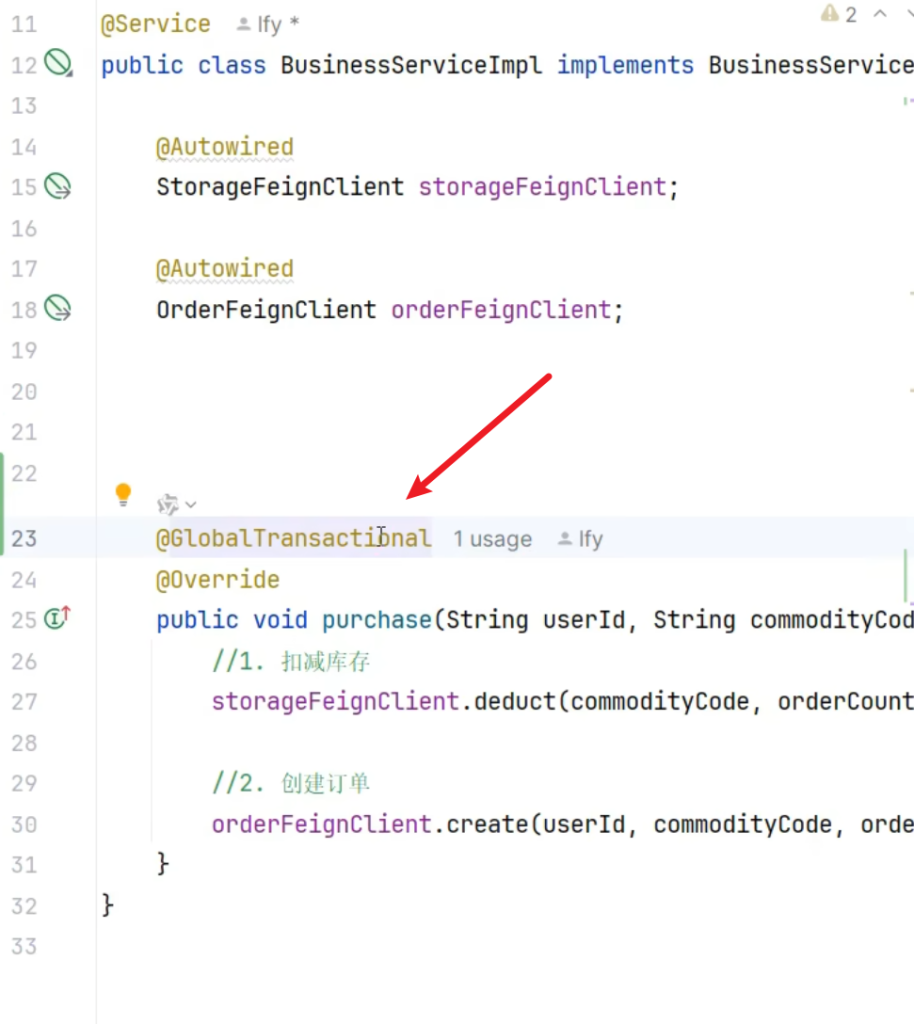Image resolution: width=914 pixels, height=1024 pixels.
Task: Click line number 20 in the gutter
Action: pos(24,391)
